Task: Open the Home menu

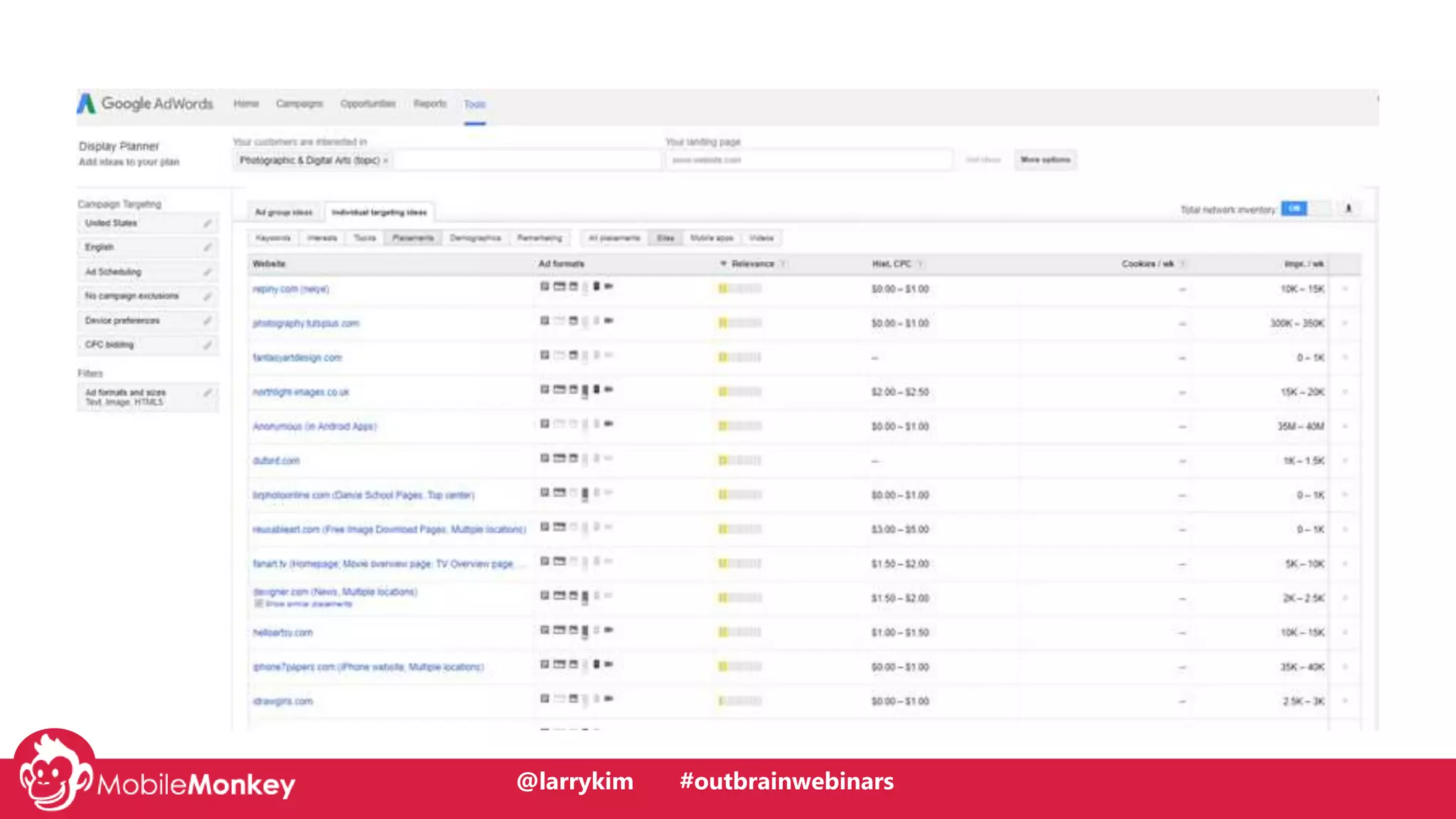Action: 246,104
